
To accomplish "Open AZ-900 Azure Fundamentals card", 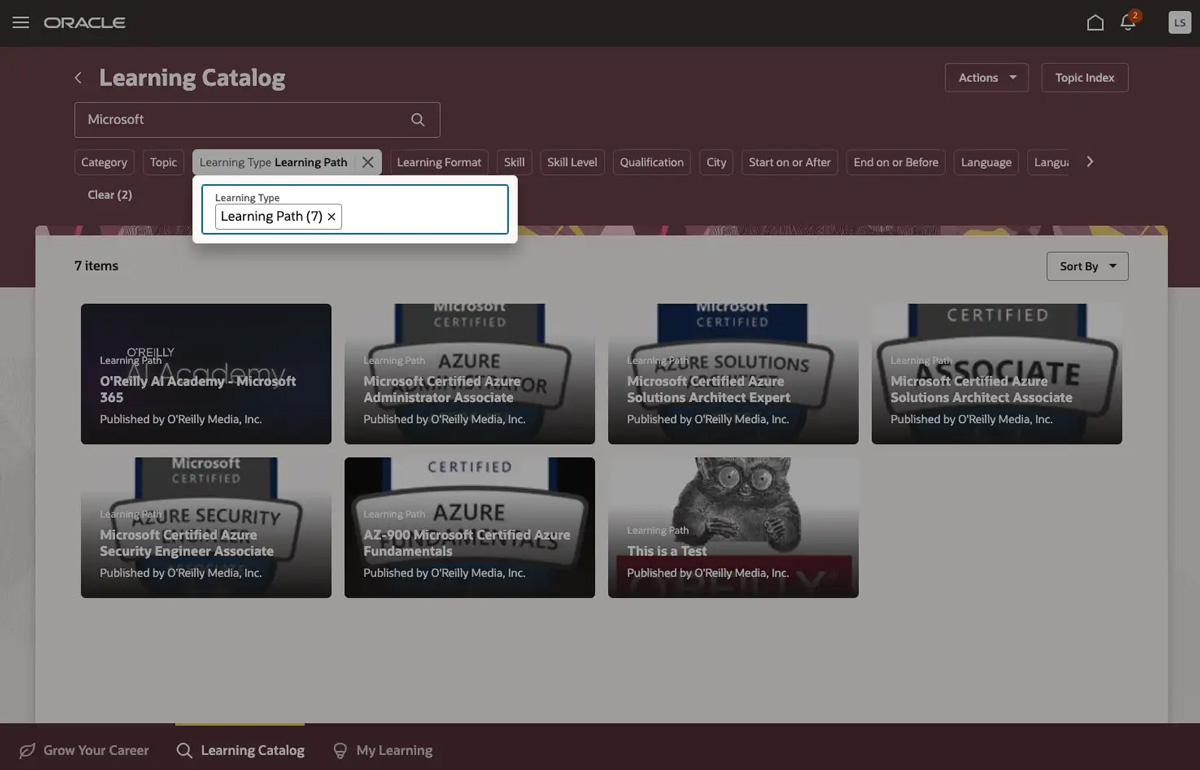I will coord(470,528).
